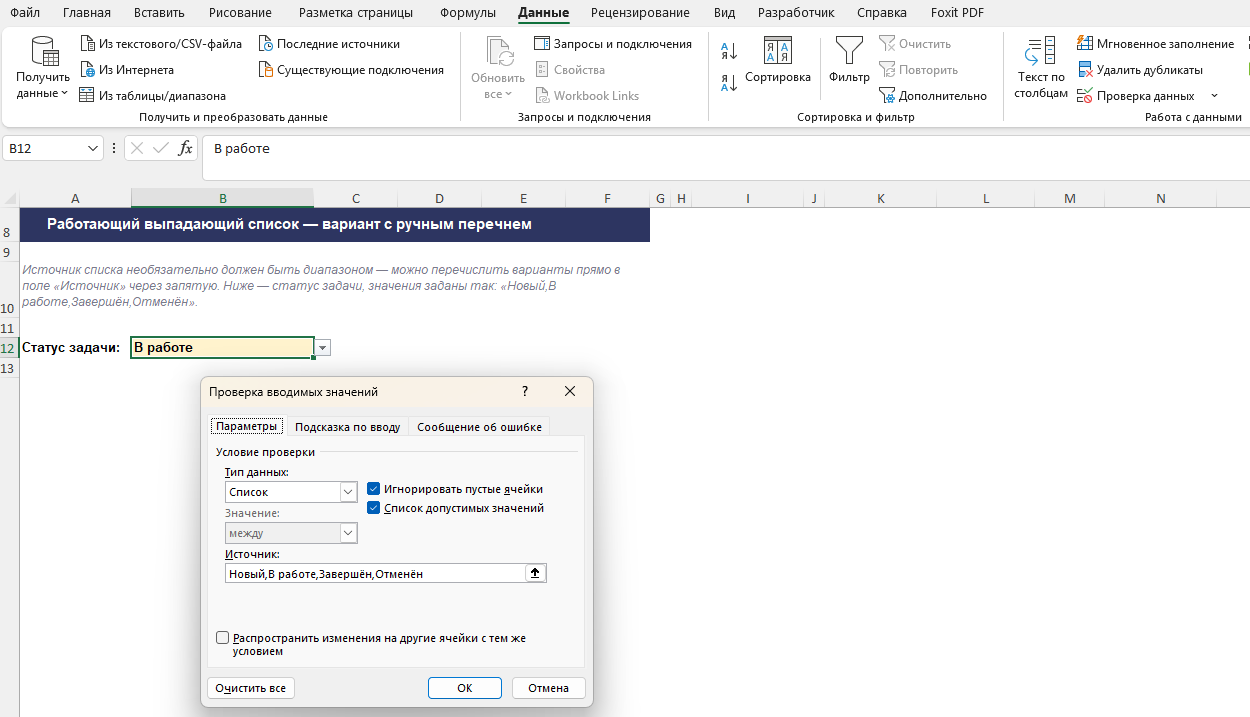Select column header B
The width and height of the screenshot is (1250, 717).
tap(222, 199)
